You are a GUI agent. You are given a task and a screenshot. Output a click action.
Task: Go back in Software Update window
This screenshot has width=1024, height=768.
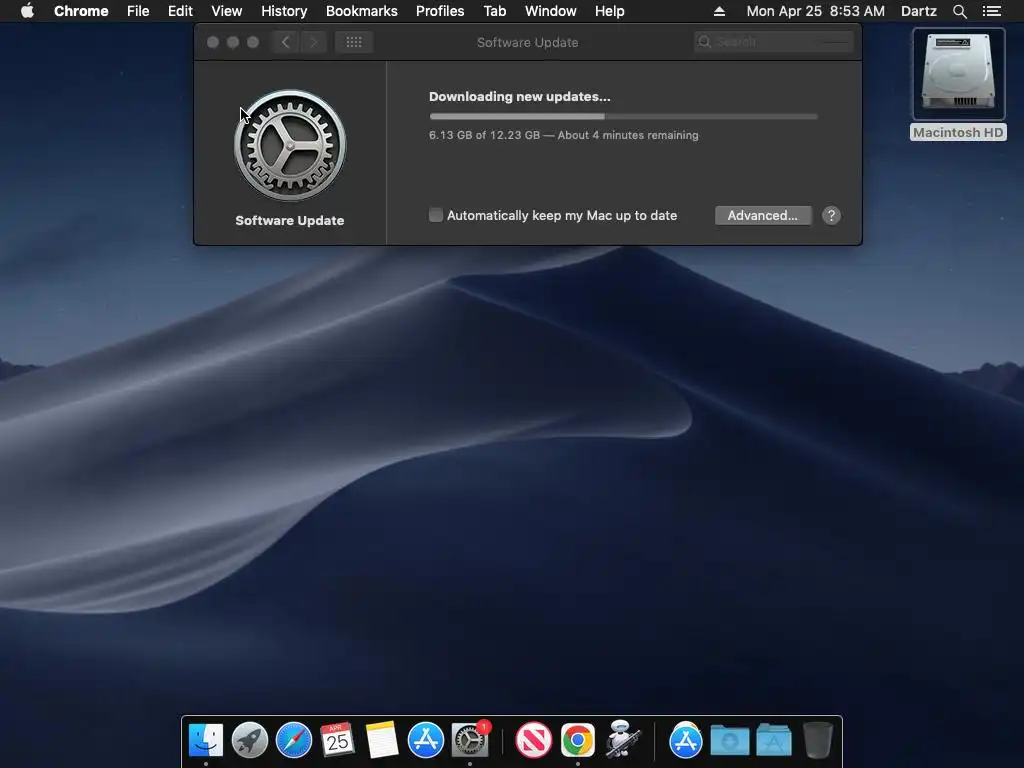[x=285, y=42]
